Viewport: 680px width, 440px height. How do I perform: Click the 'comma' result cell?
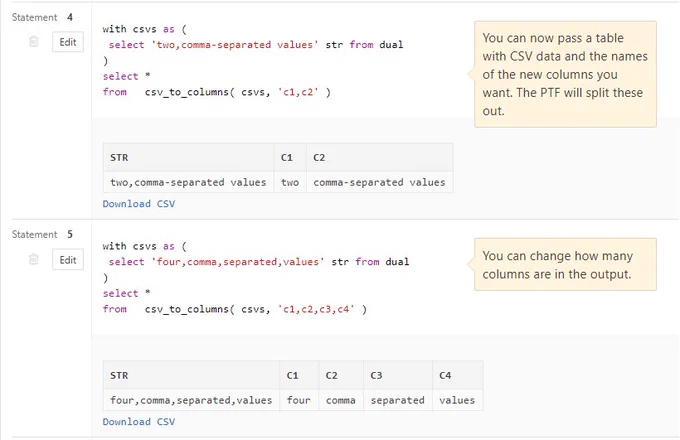pos(341,400)
